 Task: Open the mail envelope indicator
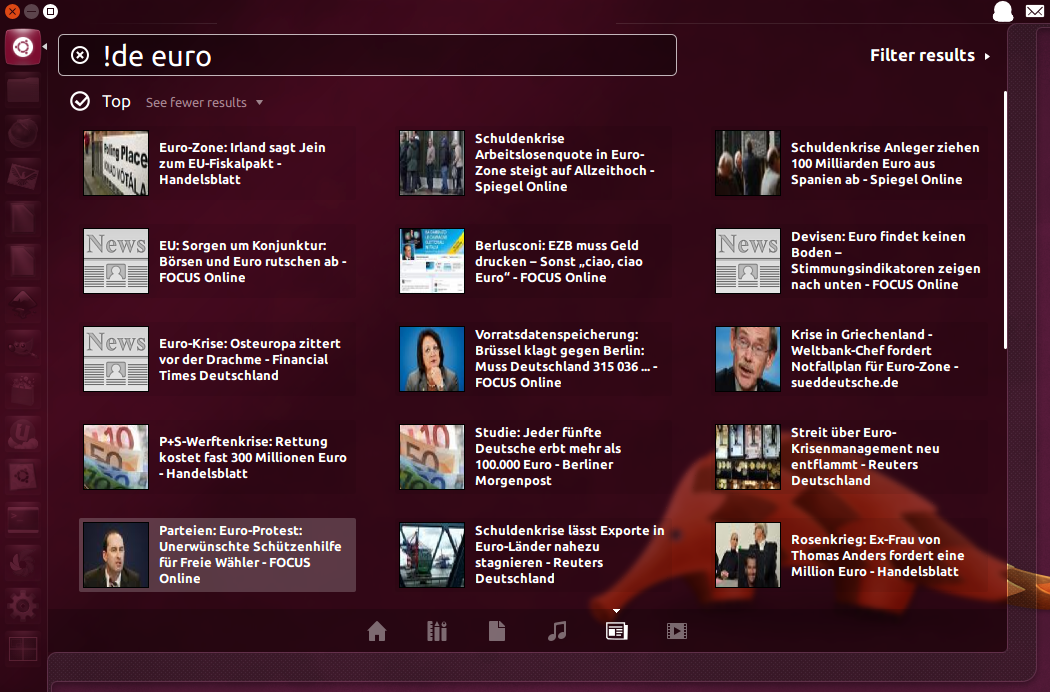pos(1034,12)
